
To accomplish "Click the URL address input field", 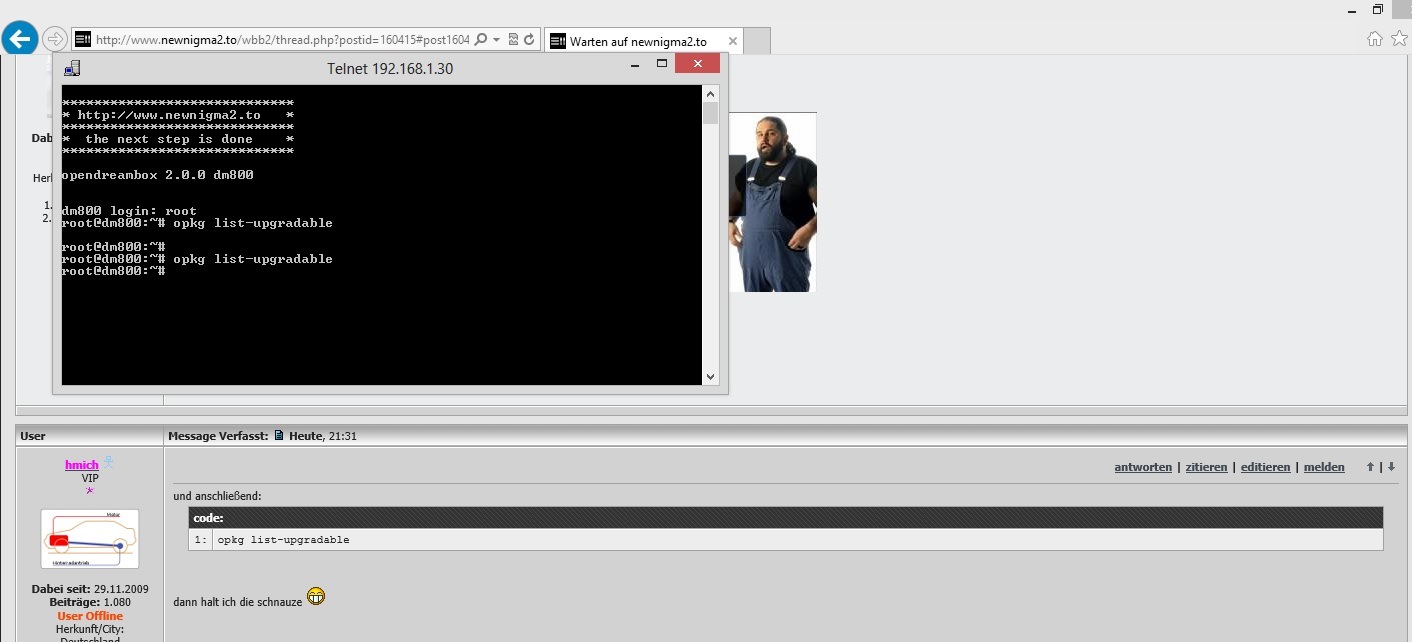I will 280,40.
